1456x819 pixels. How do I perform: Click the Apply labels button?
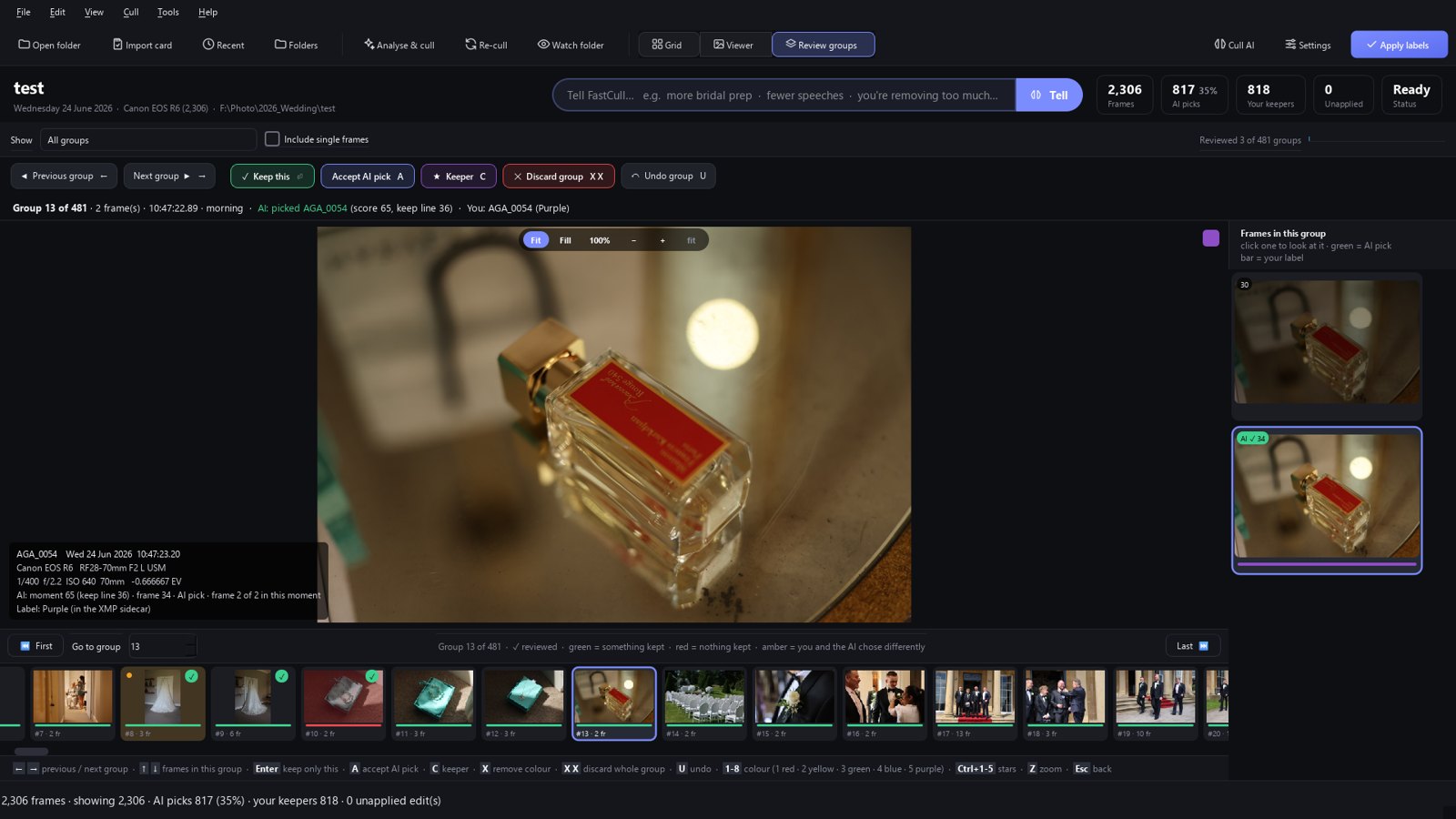(x=1399, y=45)
